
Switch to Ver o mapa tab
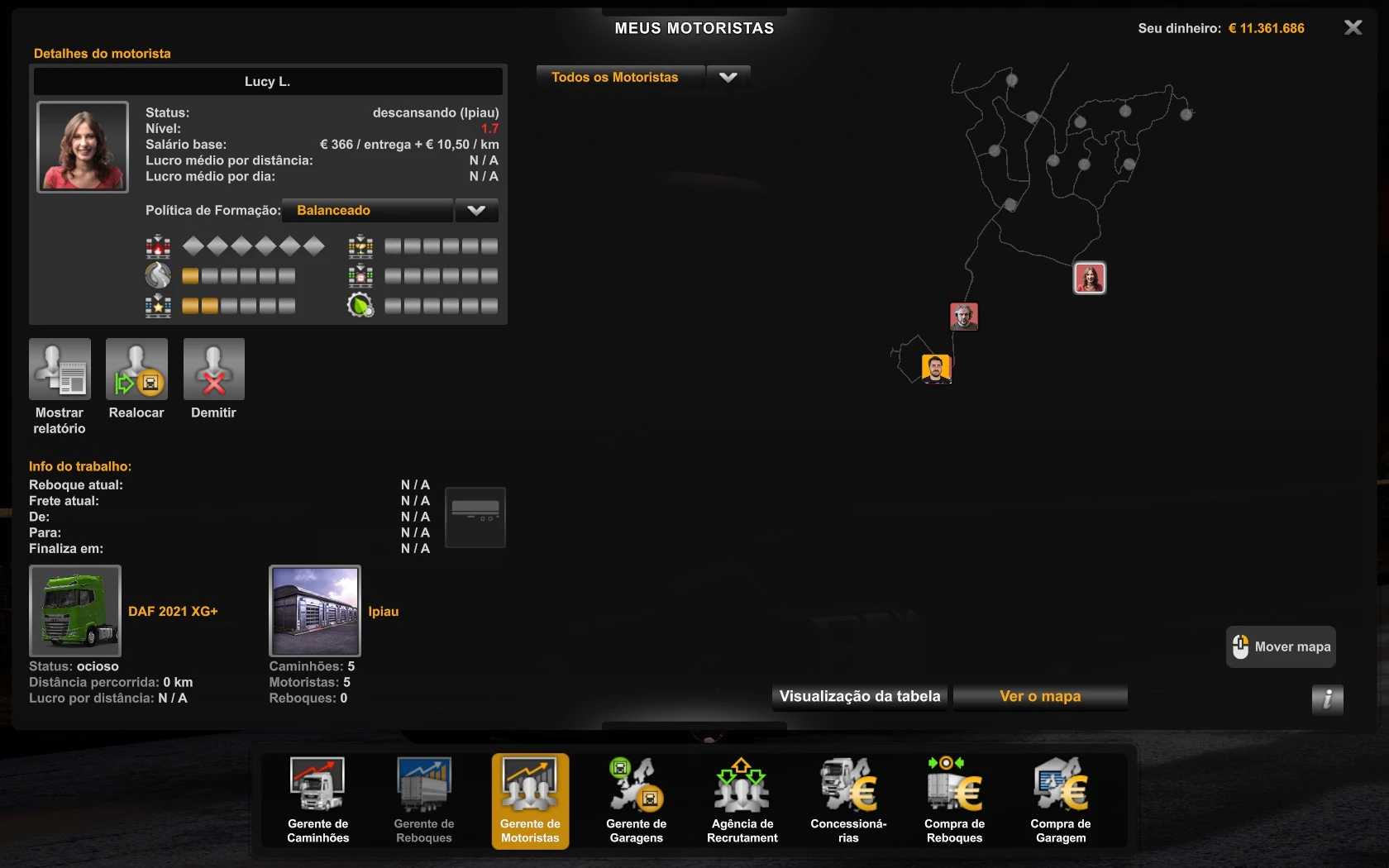pyautogui.click(x=1040, y=697)
